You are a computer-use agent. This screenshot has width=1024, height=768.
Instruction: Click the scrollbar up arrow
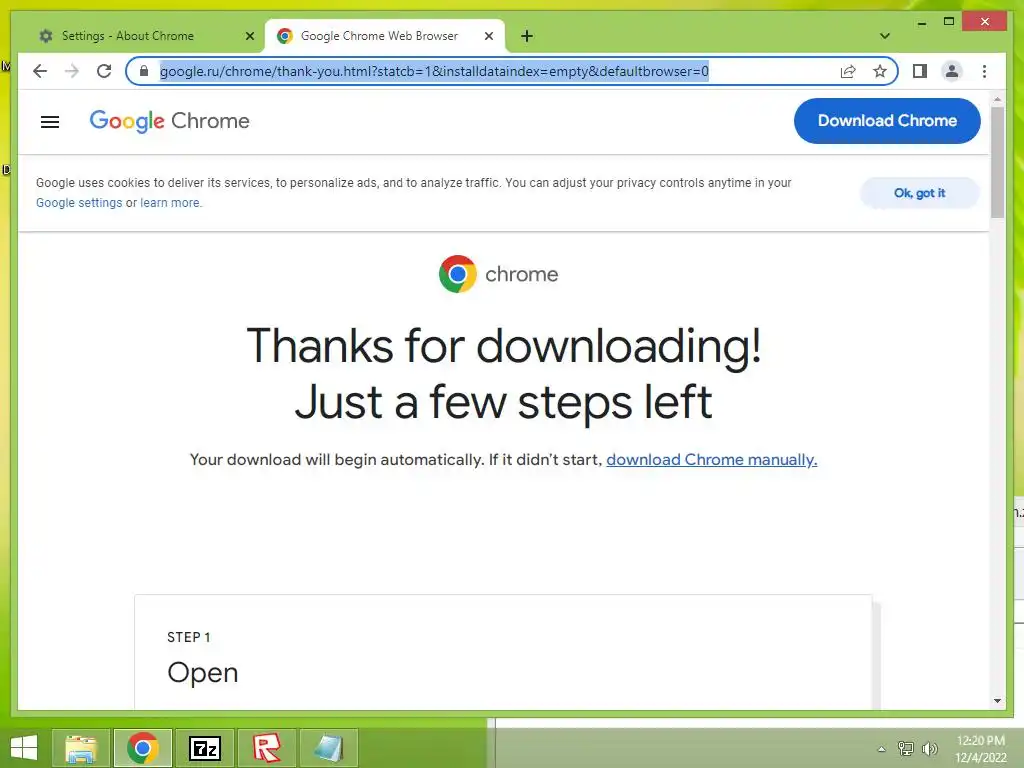(997, 99)
